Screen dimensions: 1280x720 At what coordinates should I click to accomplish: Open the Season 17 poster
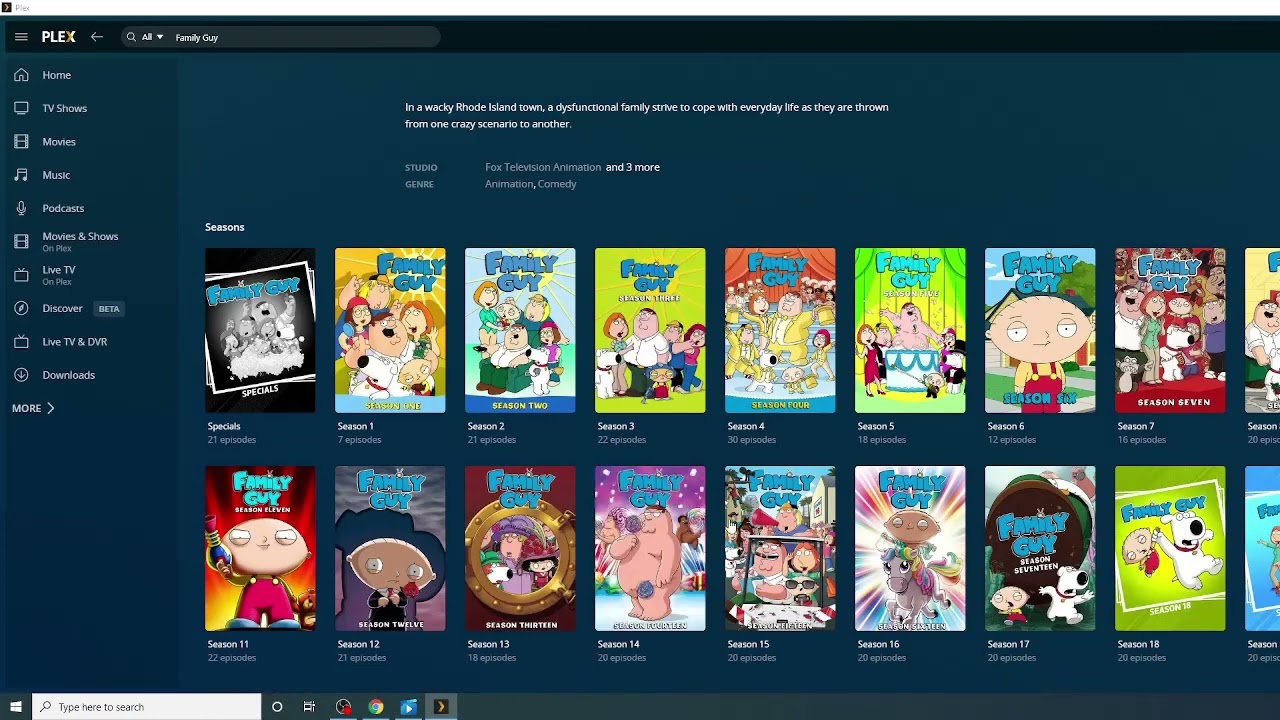click(x=1040, y=548)
